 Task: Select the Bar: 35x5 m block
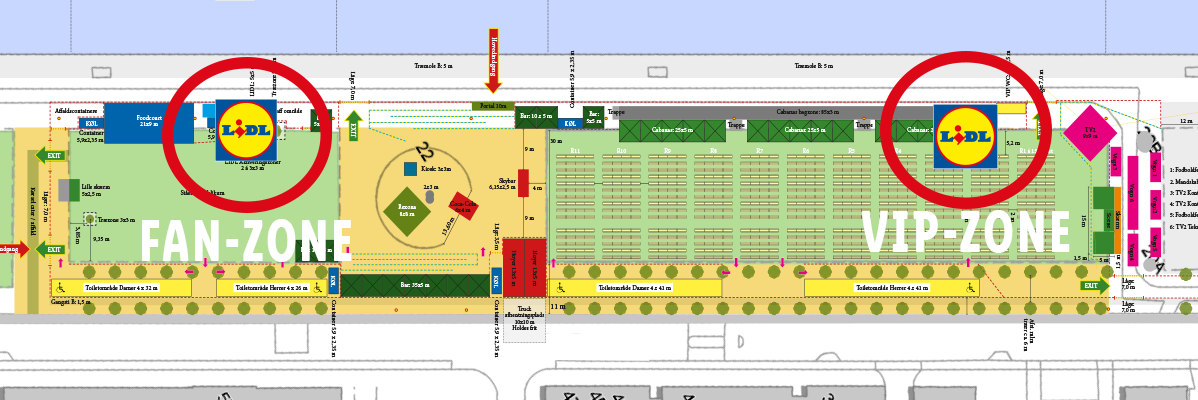(415, 285)
